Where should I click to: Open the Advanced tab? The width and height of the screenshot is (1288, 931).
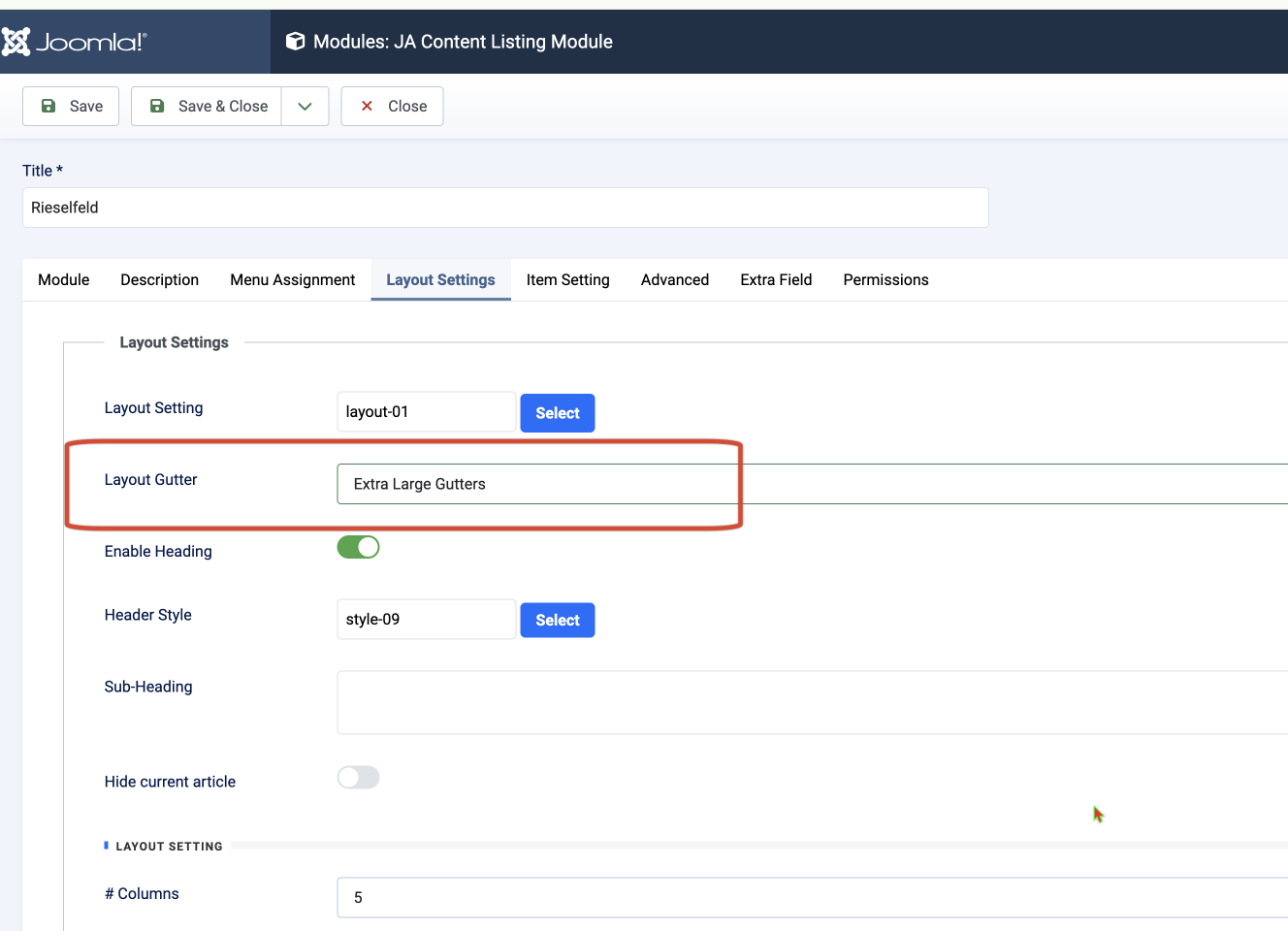tap(674, 280)
